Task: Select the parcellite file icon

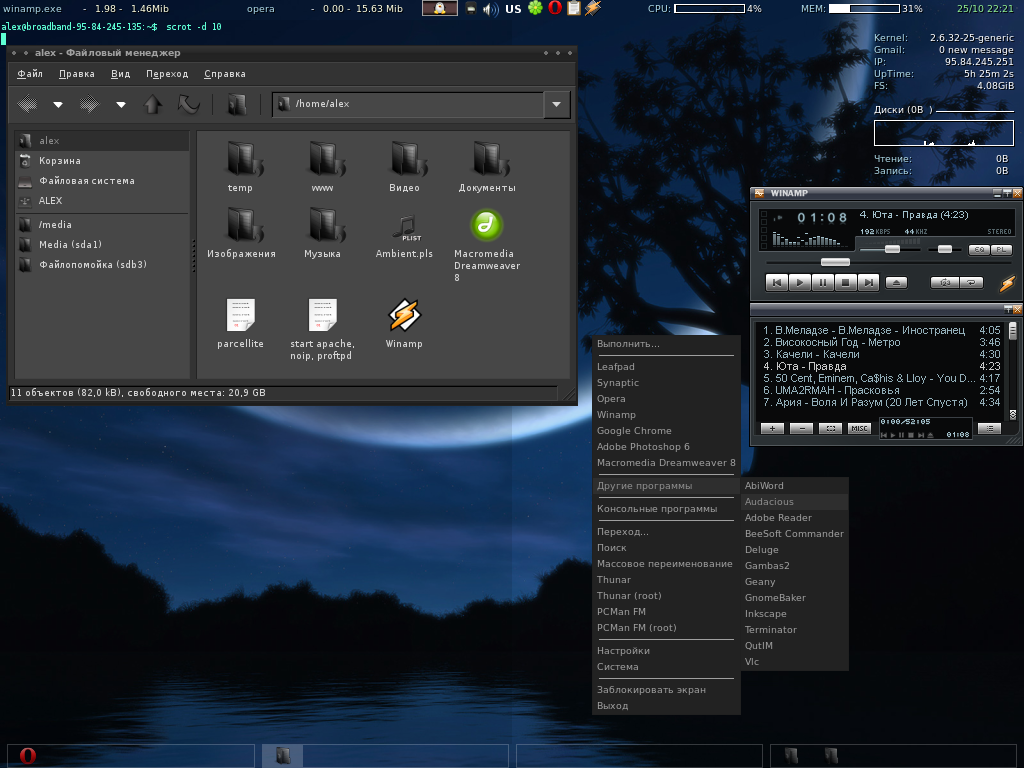Action: click(240, 315)
